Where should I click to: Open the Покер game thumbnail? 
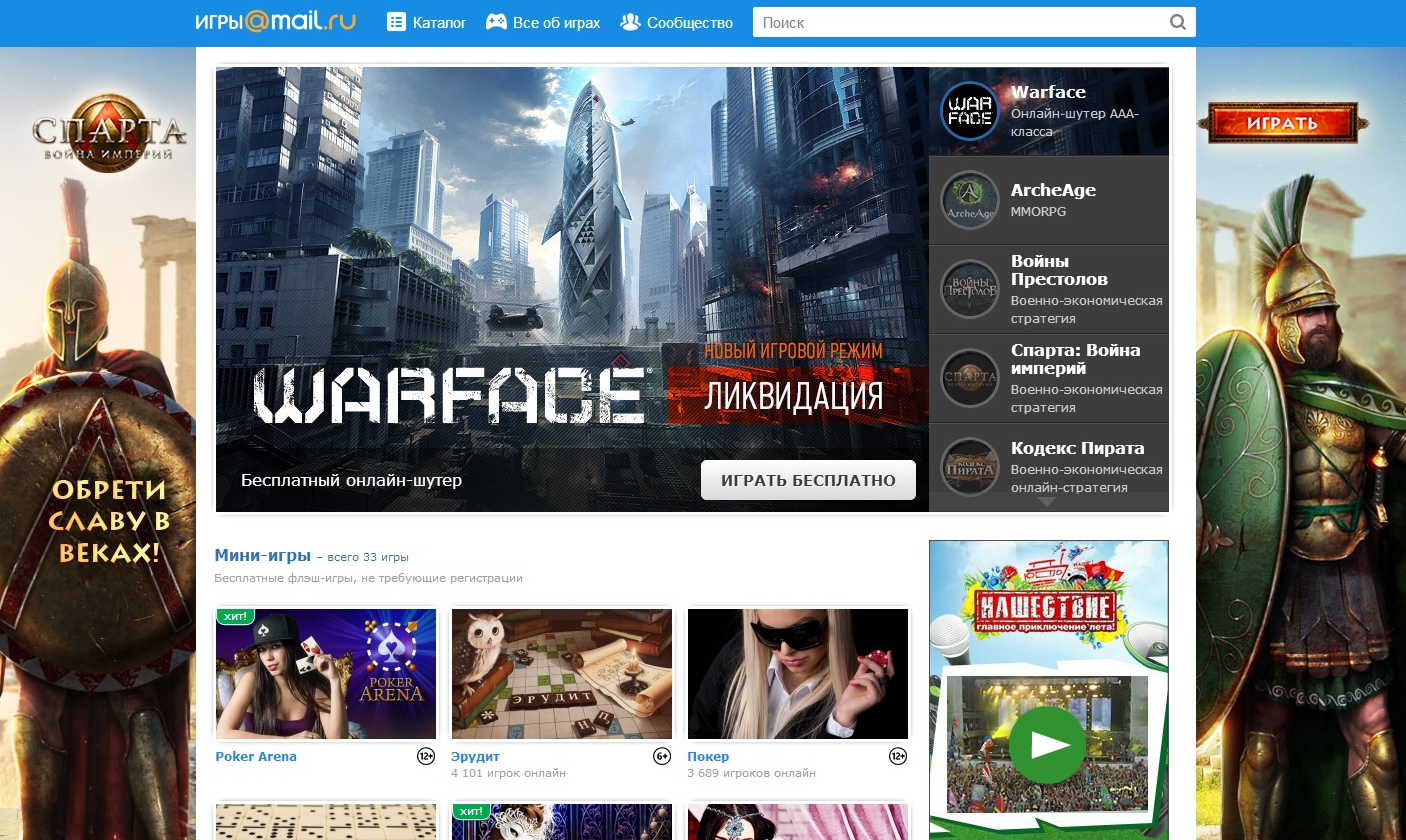pyautogui.click(x=798, y=674)
